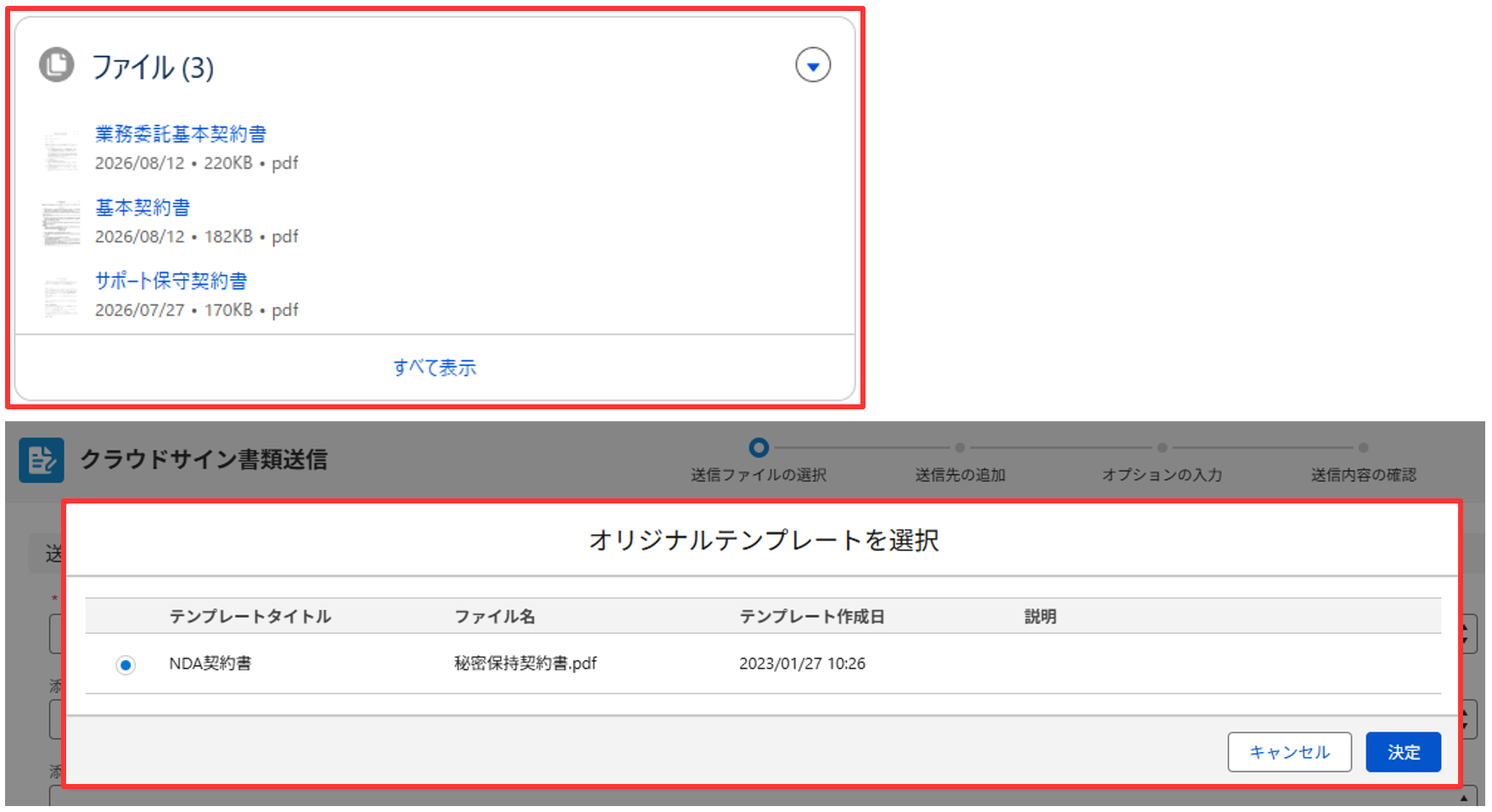Viewport: 1492px width, 812px height.
Task: Click the 基本契約書 PDF thumbnail
Action: tap(61, 222)
